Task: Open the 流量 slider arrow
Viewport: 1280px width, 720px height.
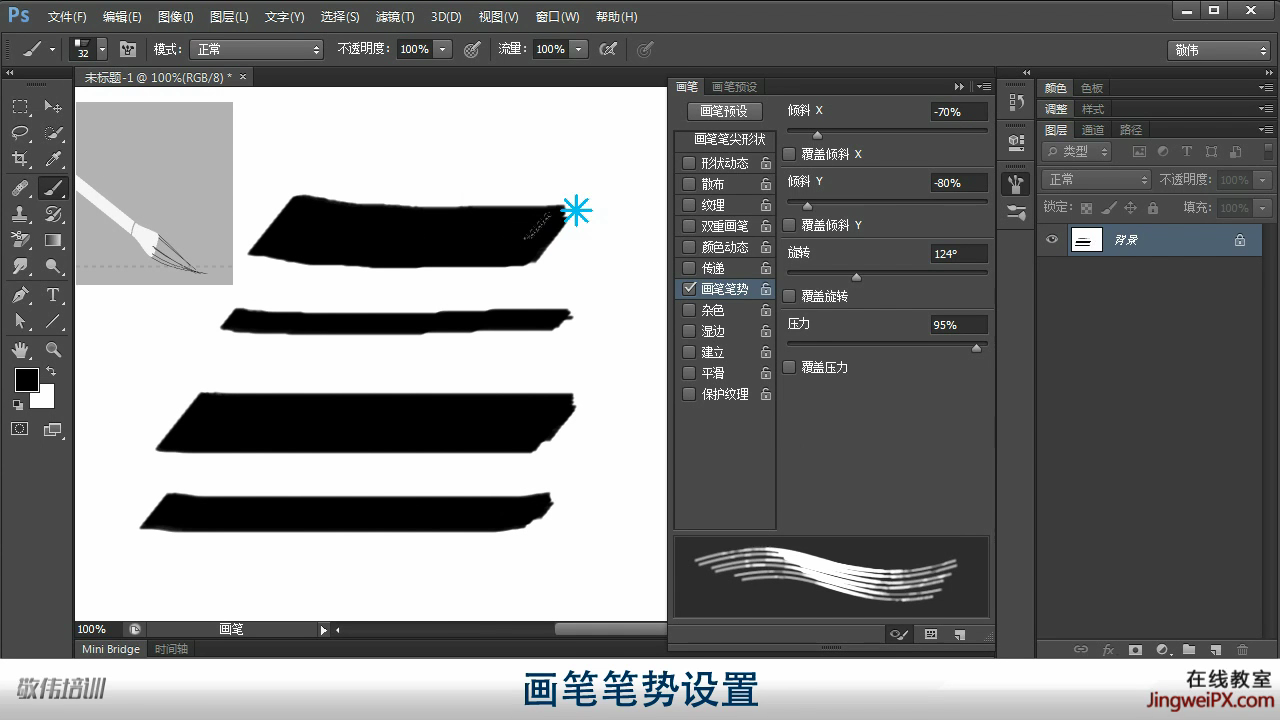Action: (x=579, y=49)
